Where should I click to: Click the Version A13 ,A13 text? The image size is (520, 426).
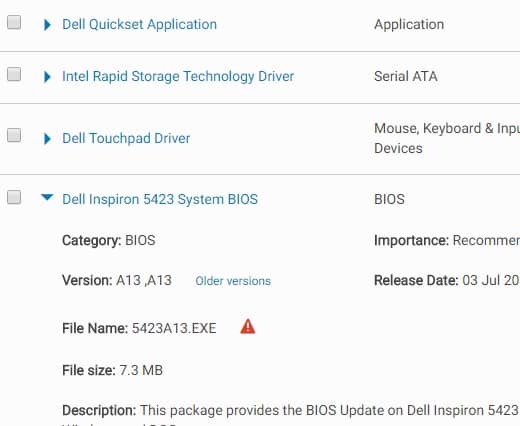(x=117, y=280)
